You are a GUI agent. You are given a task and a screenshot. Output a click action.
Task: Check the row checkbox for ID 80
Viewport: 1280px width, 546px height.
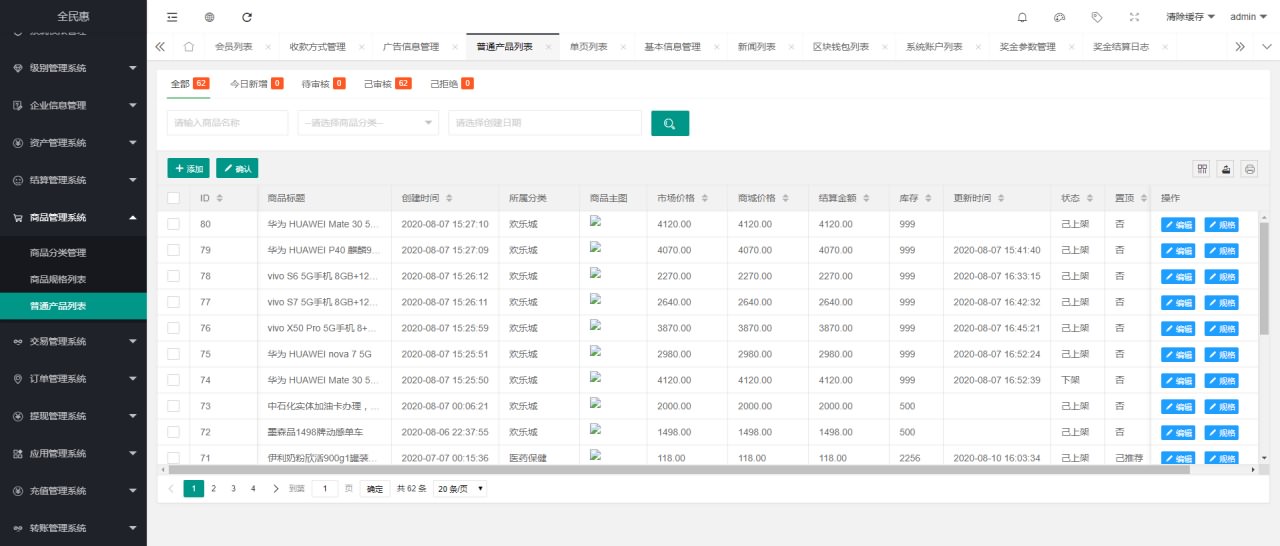click(174, 224)
